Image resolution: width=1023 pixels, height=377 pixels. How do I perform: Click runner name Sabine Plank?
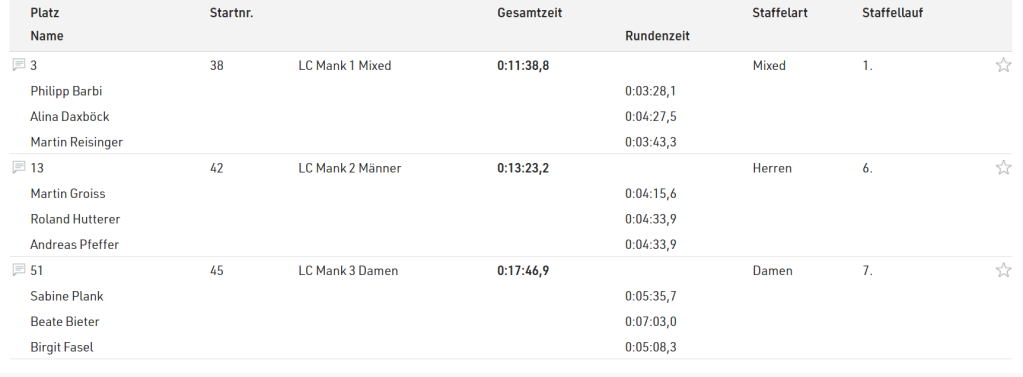[67, 295]
